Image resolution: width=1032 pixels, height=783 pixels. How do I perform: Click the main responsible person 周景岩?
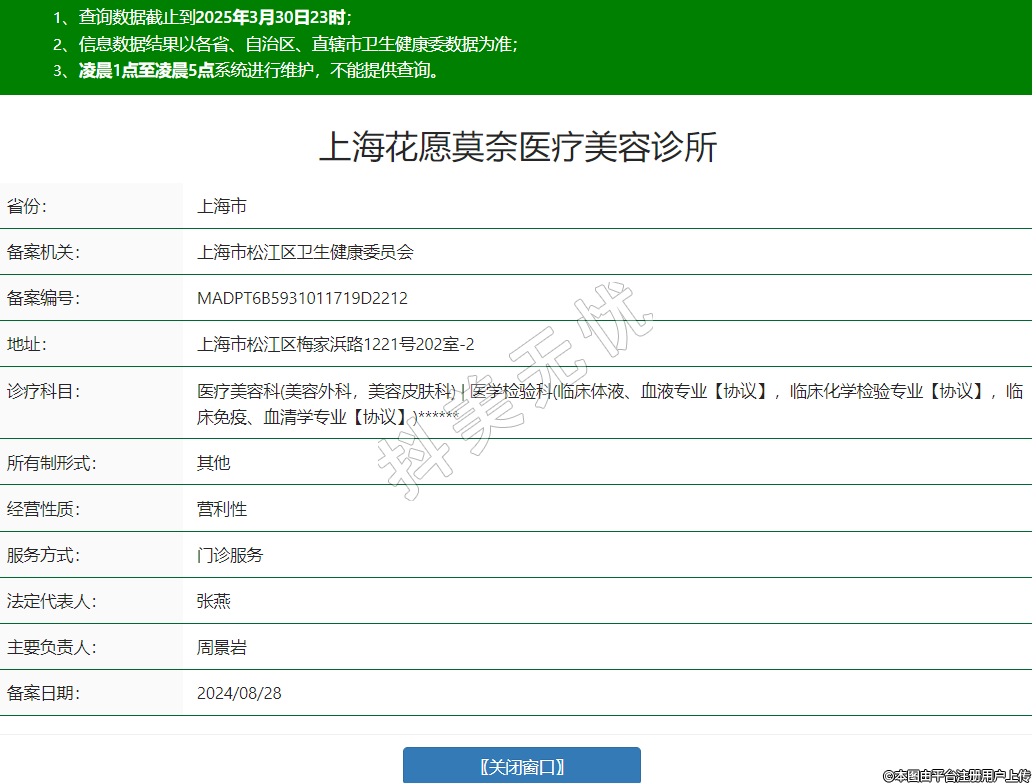(x=222, y=647)
